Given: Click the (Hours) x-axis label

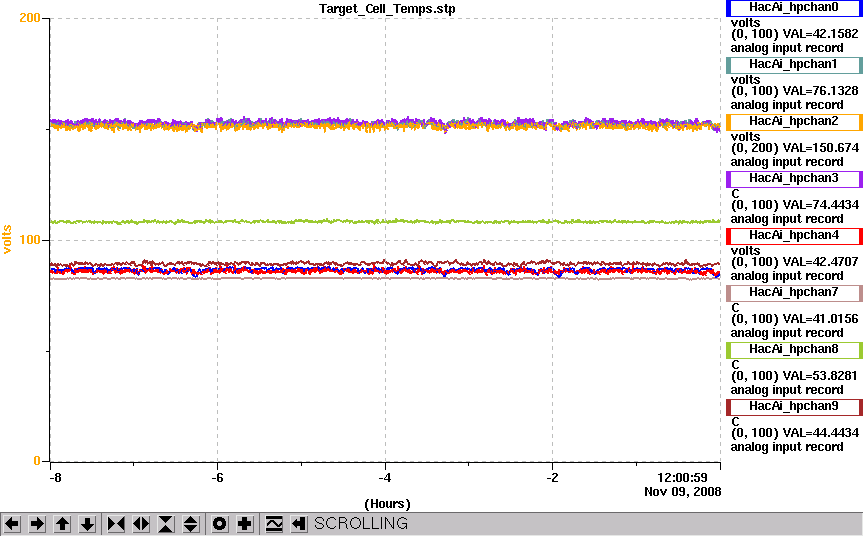Looking at the screenshot, I should 387,504.
